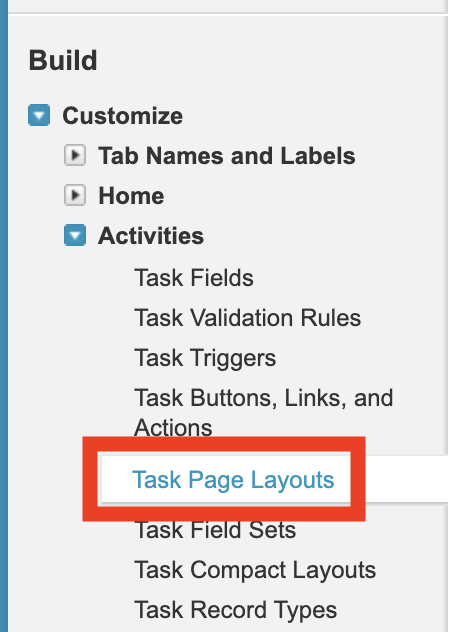Click the Build section heading
This screenshot has height=632, width=460.
pos(63,60)
